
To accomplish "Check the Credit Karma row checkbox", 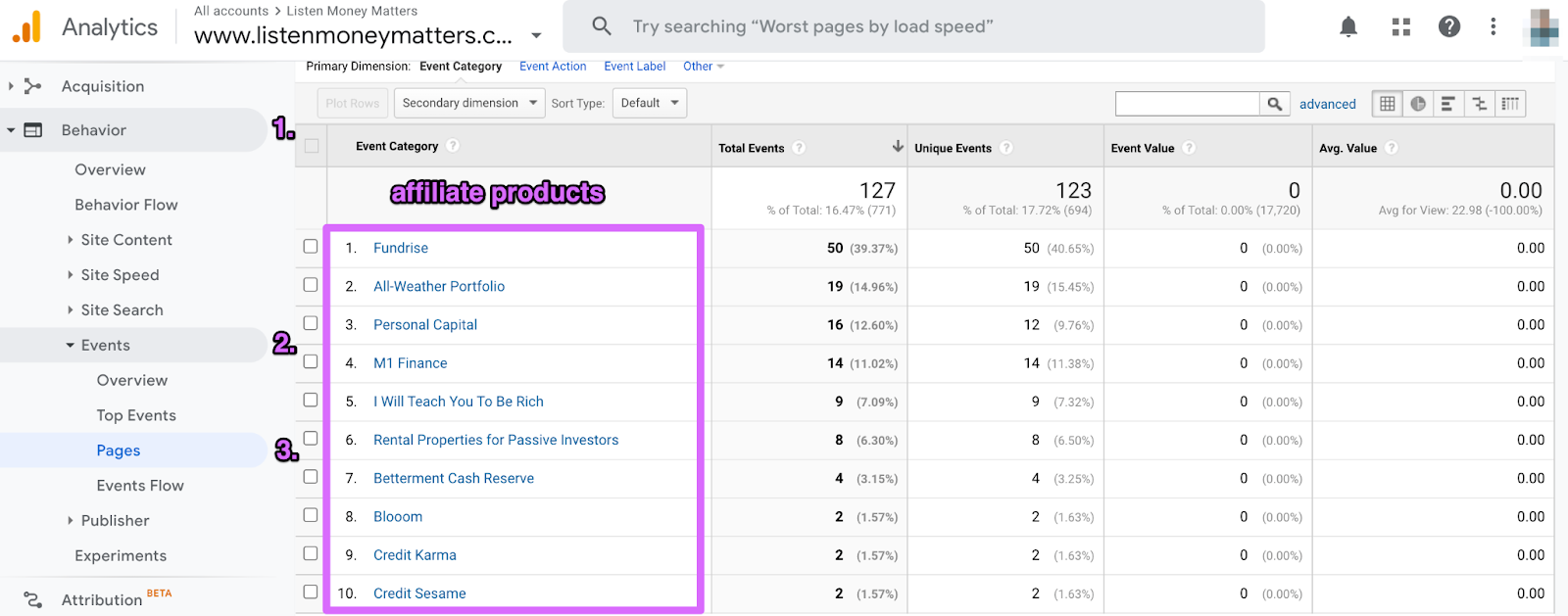I will coord(311,553).
